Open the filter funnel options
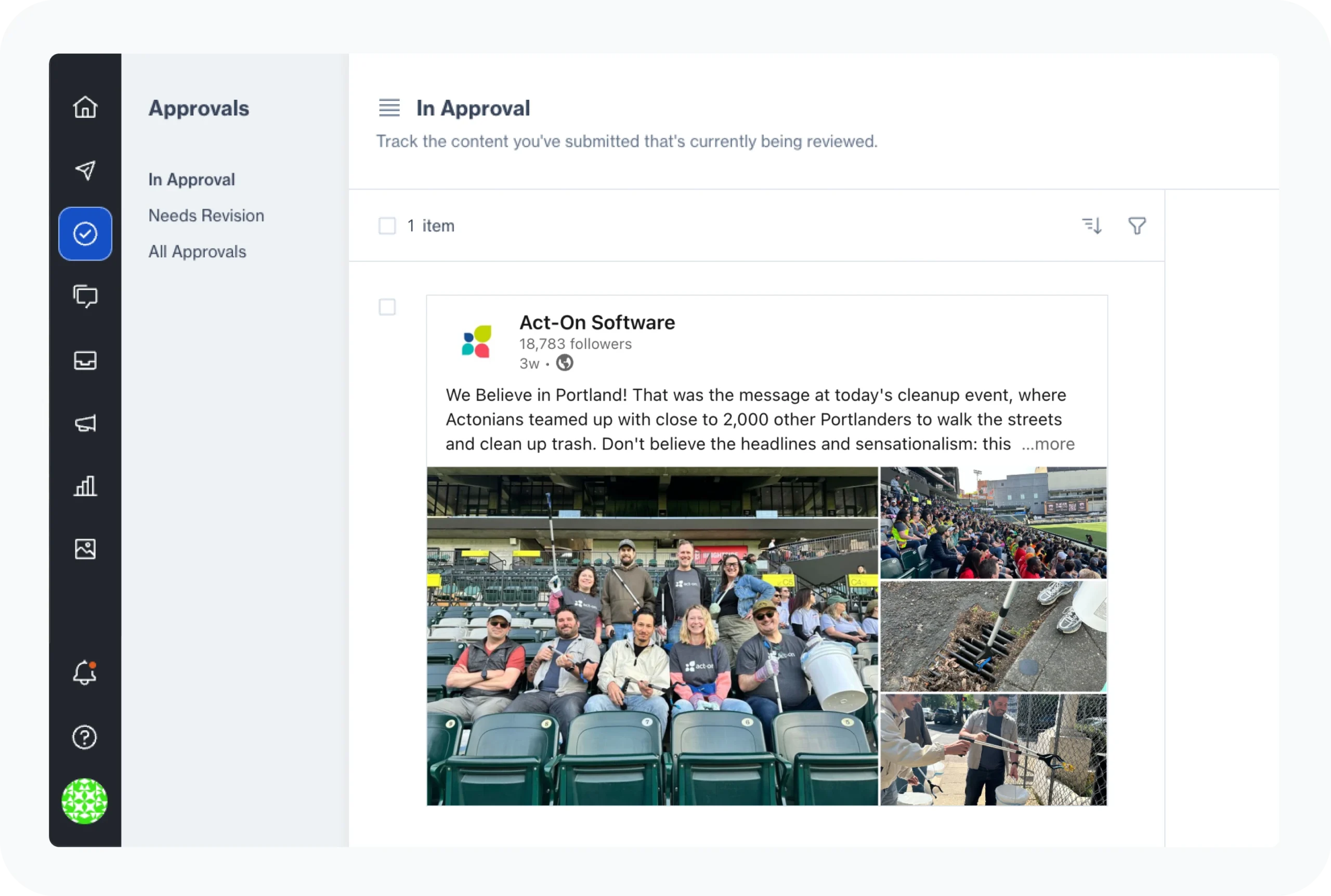This screenshot has height=896, width=1331. point(1137,226)
